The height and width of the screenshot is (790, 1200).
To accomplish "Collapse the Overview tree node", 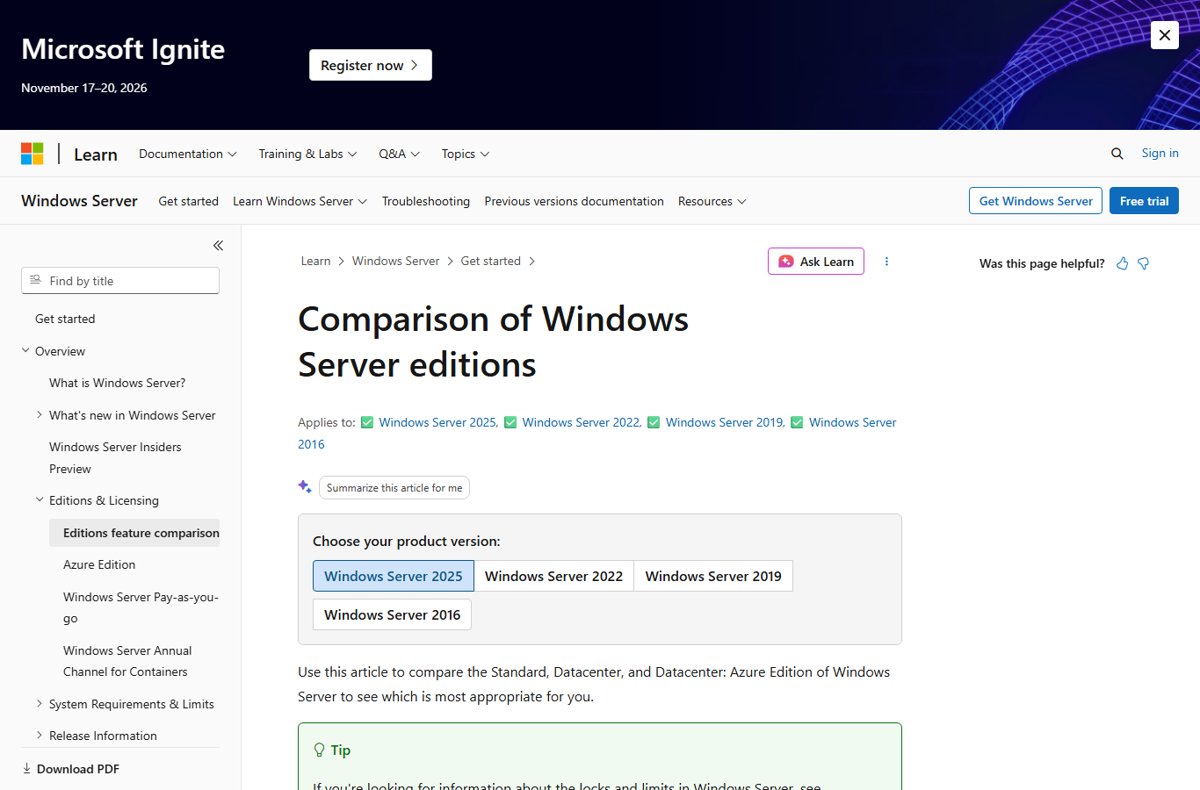I will pos(26,351).
